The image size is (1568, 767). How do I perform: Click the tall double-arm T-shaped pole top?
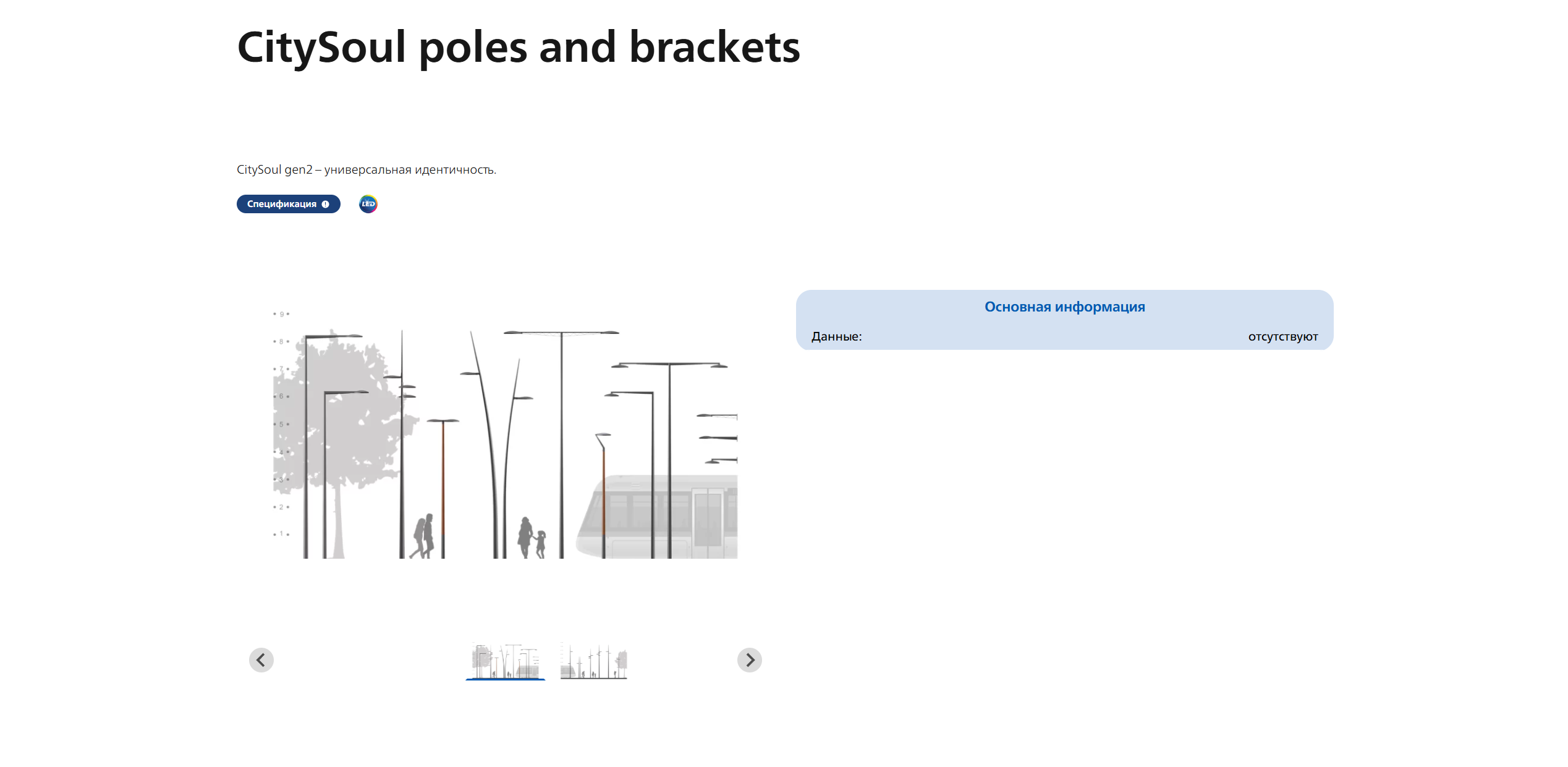pyautogui.click(x=561, y=333)
